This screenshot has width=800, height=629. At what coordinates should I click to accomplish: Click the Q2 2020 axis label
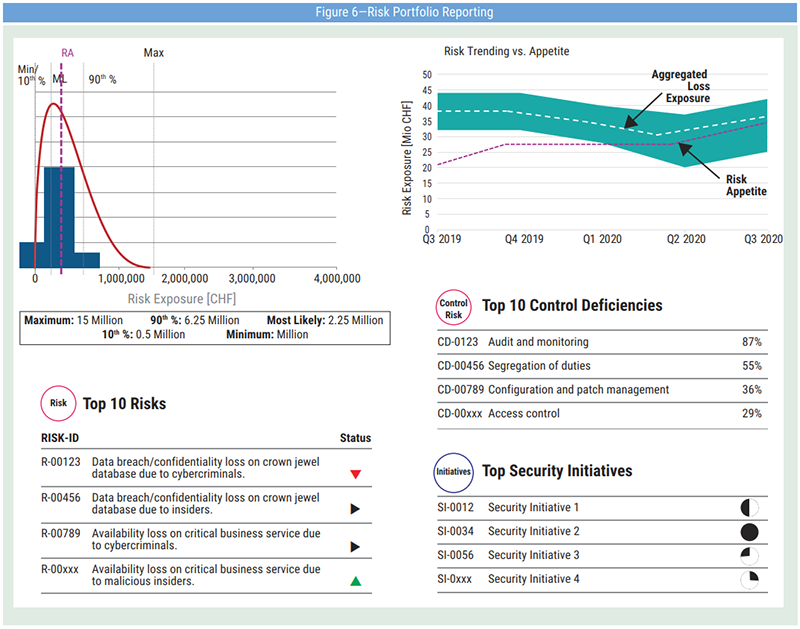tap(684, 239)
